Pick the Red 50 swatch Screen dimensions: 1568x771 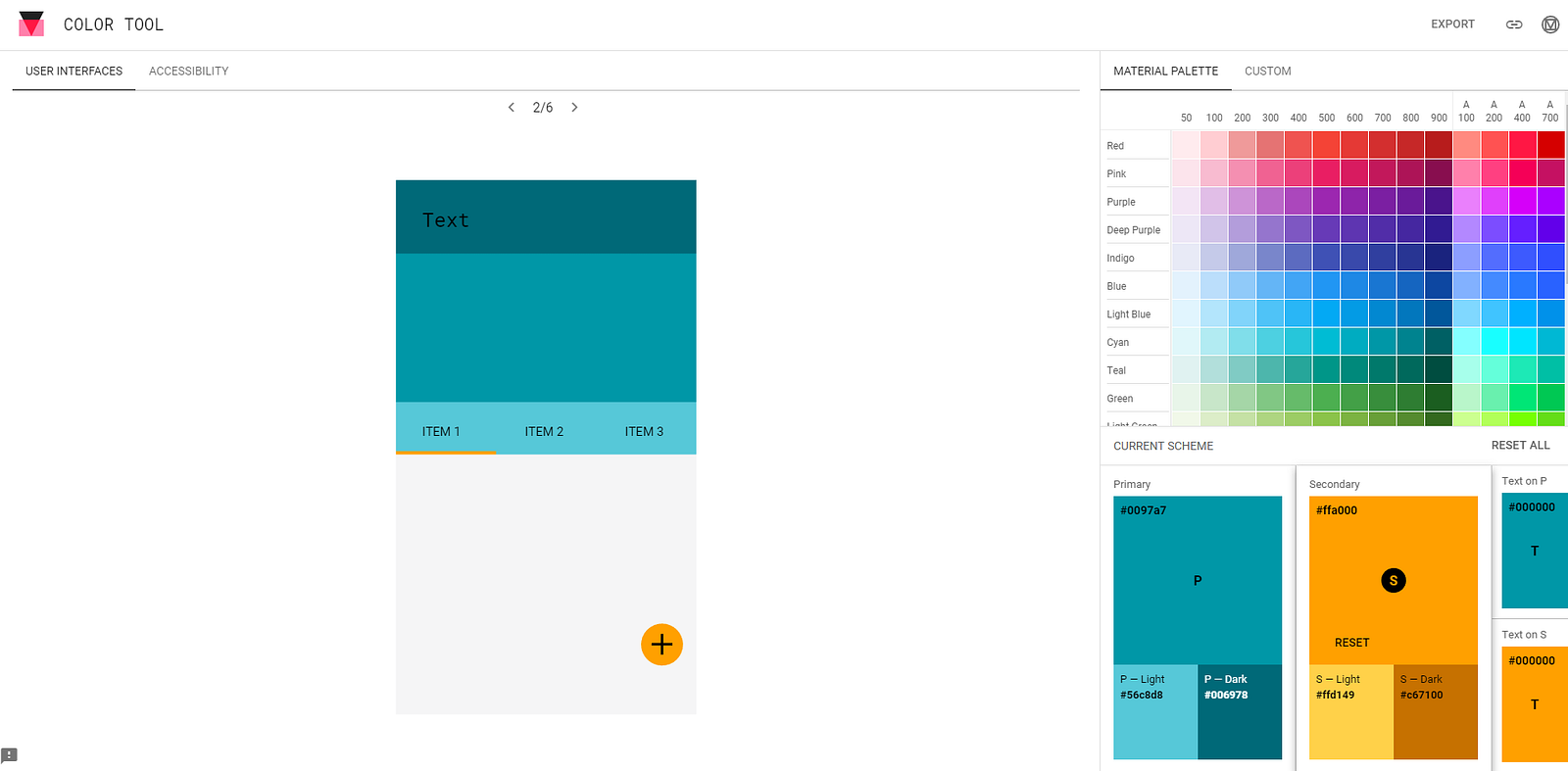point(1186,145)
